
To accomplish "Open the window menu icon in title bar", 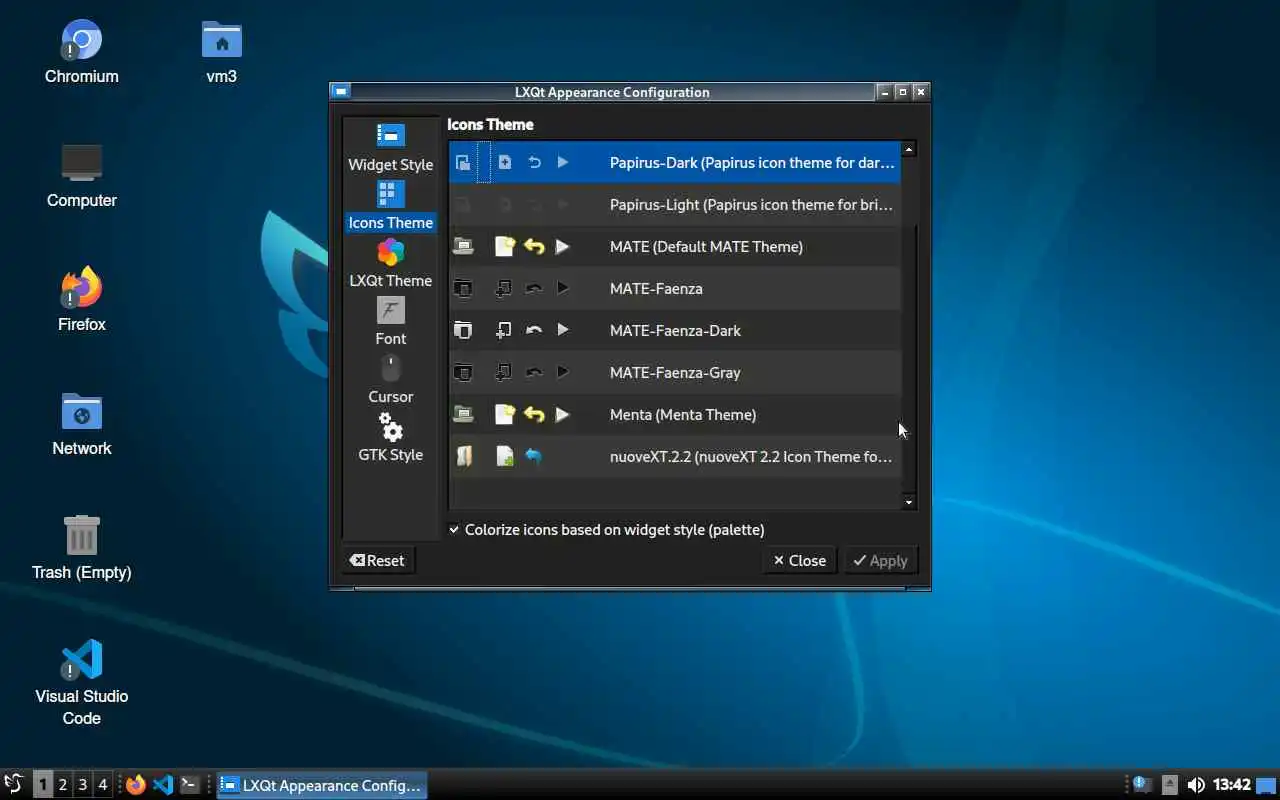I will (x=341, y=92).
